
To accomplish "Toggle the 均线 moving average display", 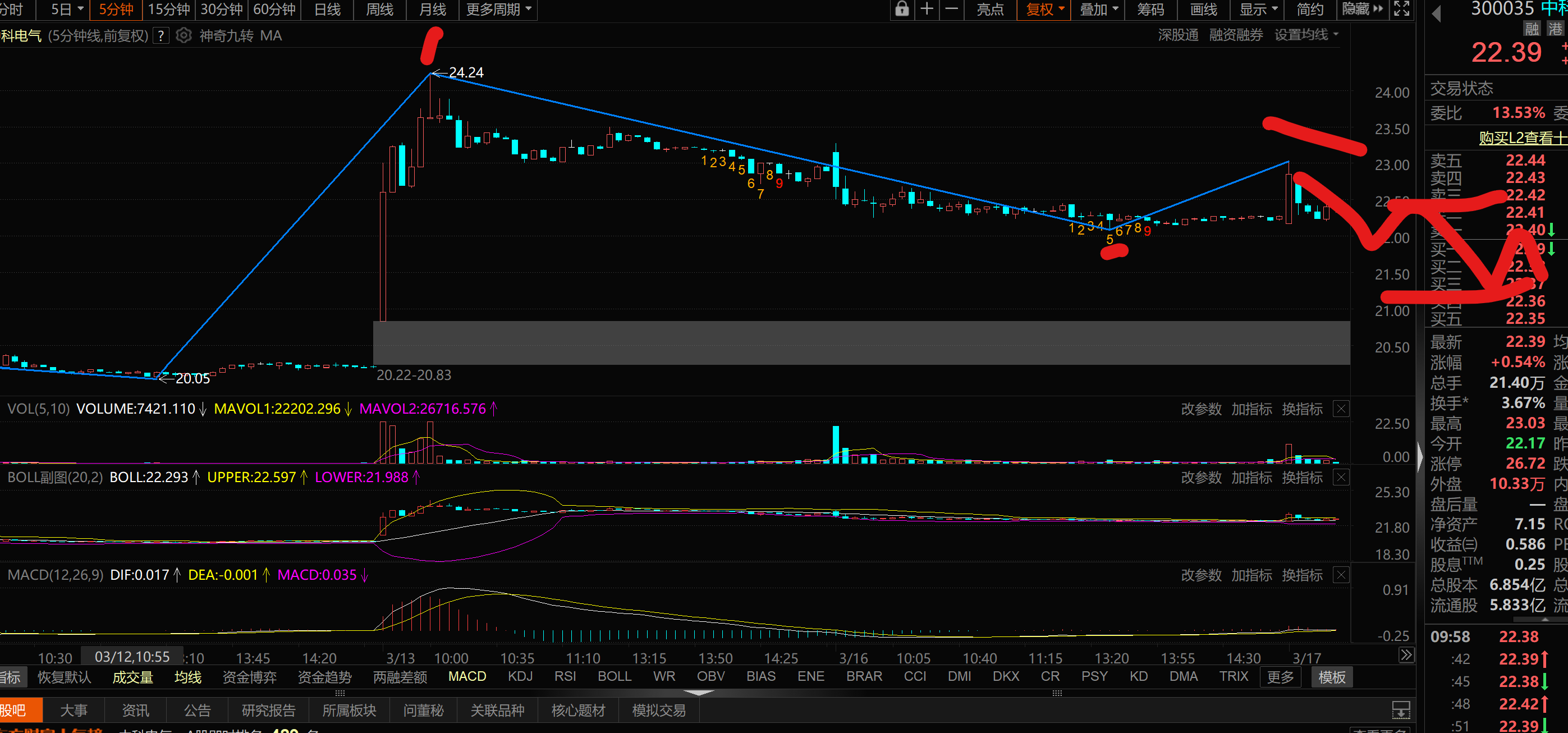I will (x=187, y=677).
